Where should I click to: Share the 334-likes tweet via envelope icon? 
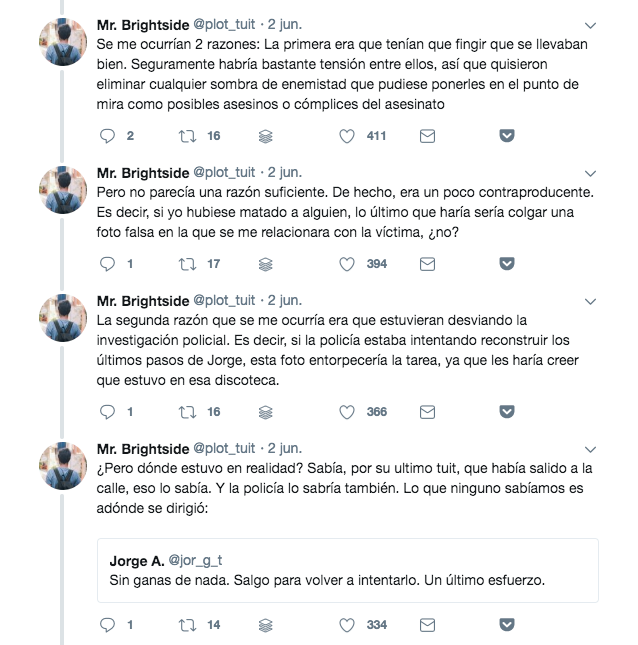(x=427, y=625)
